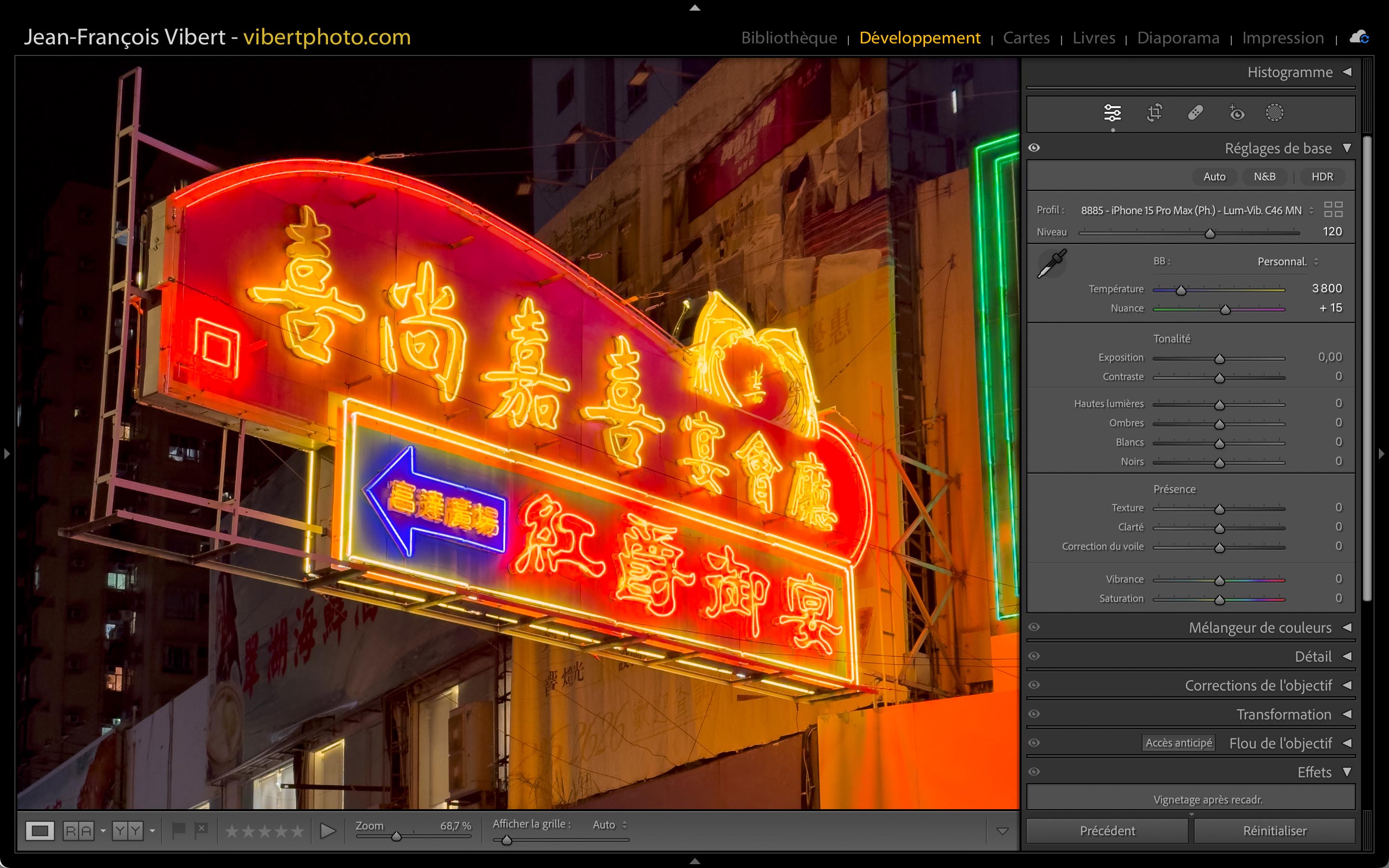Toggle Réglages de base panel visibility eye
1389x868 pixels.
[x=1035, y=148]
